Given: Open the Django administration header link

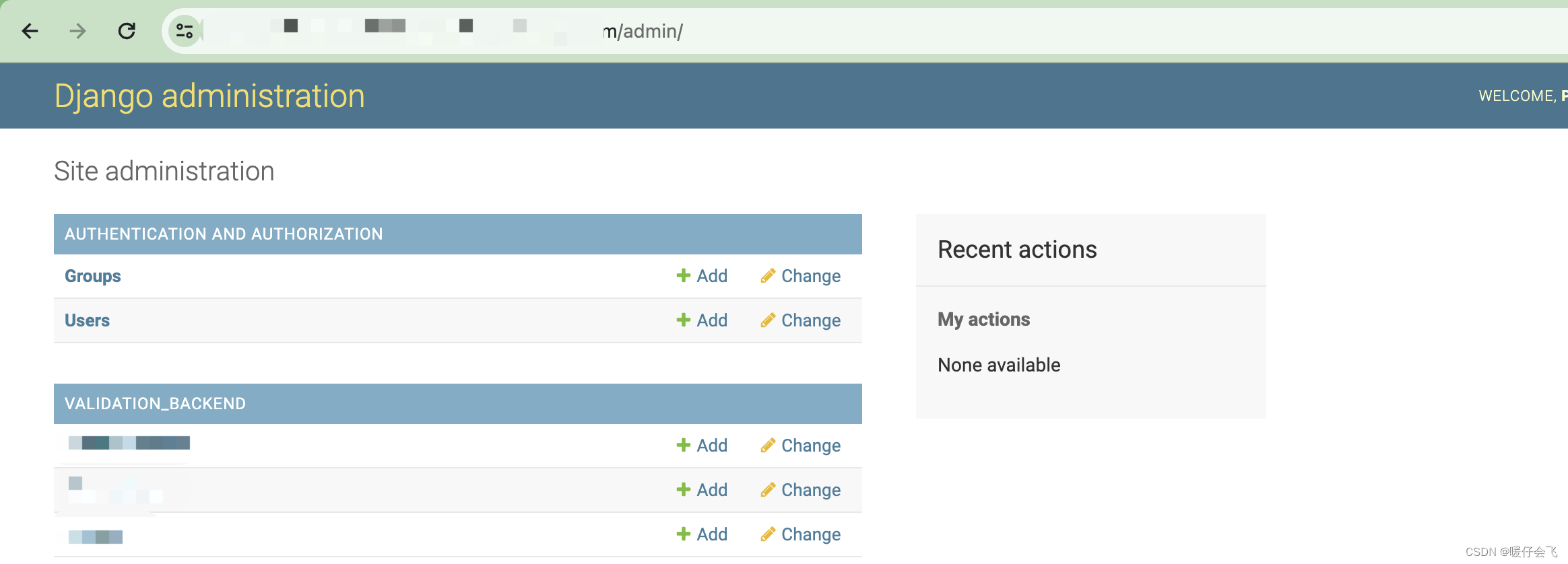Looking at the screenshot, I should click(209, 96).
